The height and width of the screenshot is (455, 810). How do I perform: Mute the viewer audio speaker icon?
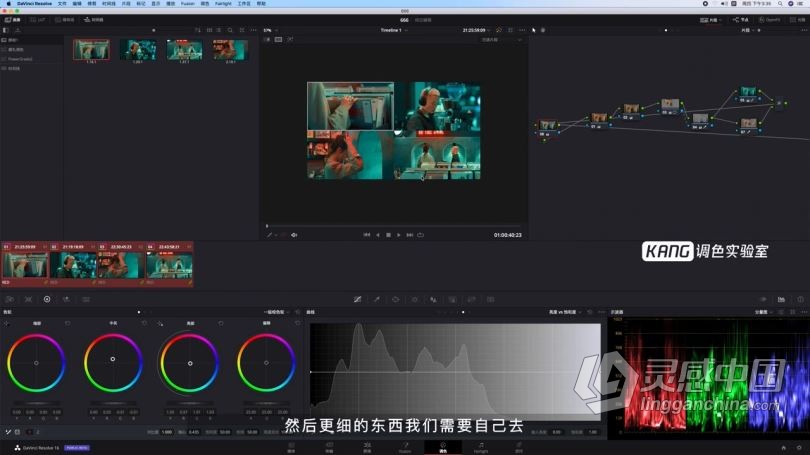(294, 235)
